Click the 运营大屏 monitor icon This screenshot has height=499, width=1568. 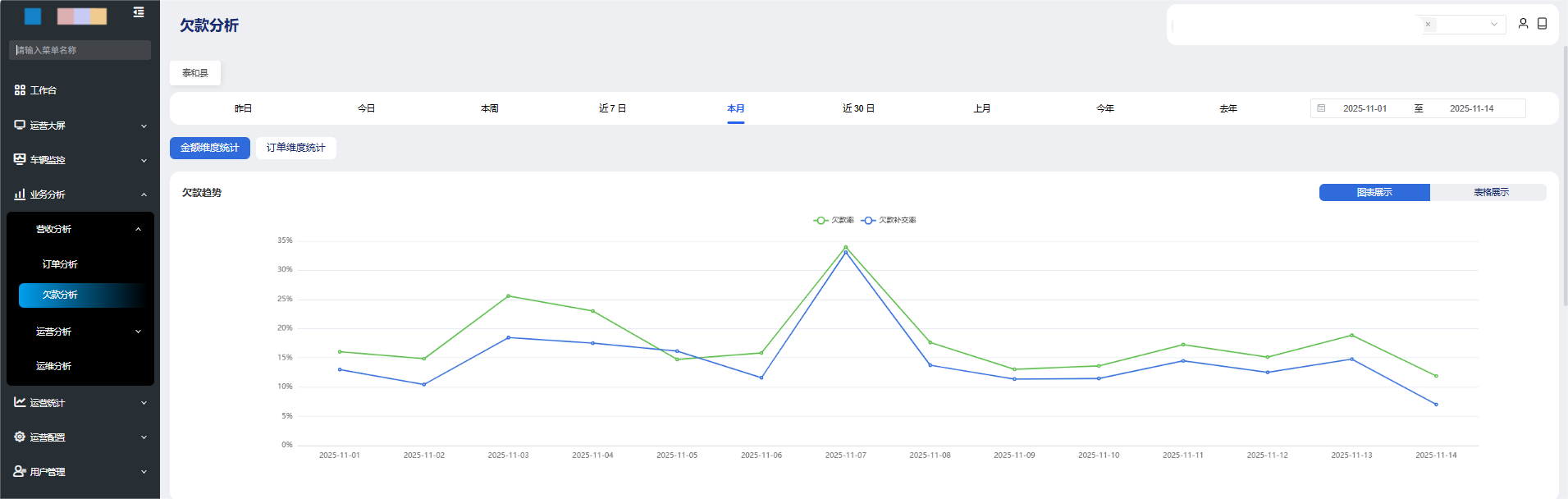20,126
